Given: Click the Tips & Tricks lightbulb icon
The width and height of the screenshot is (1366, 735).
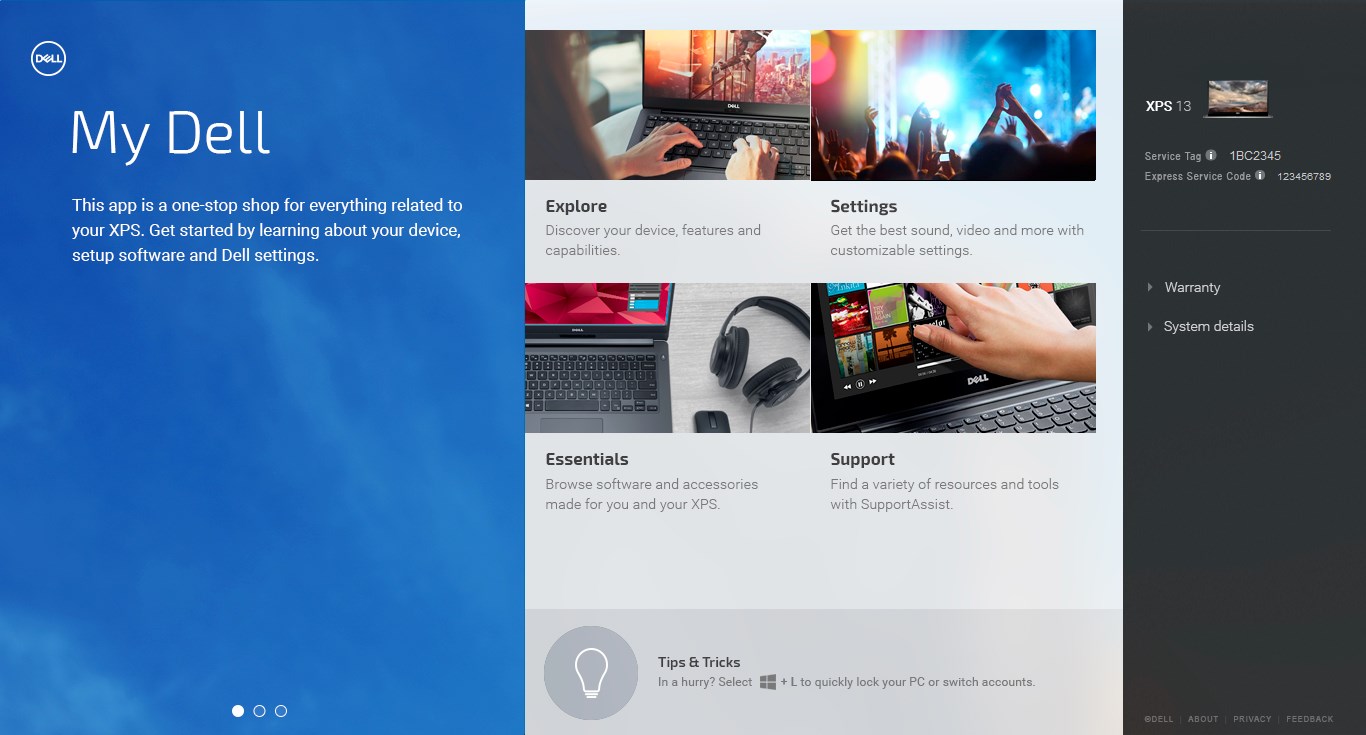Looking at the screenshot, I should click(x=591, y=672).
